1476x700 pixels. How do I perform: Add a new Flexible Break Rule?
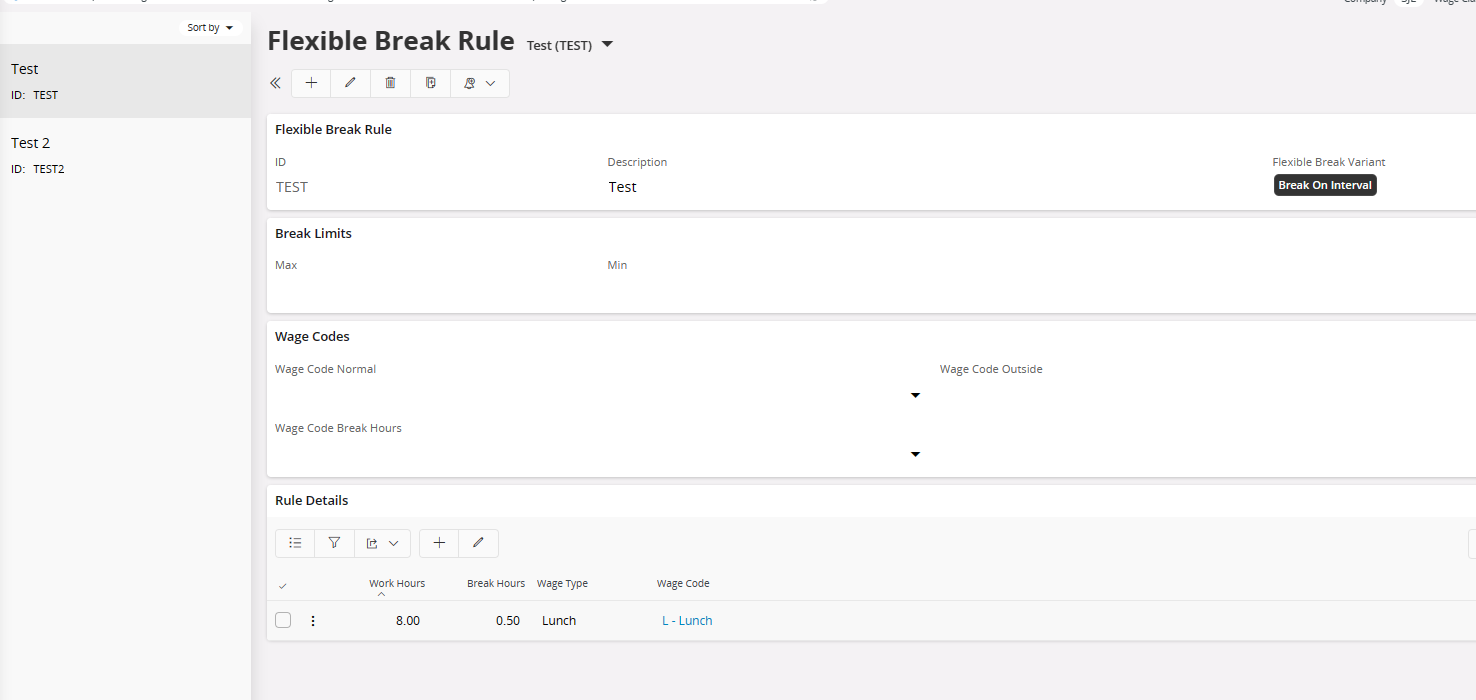pyautogui.click(x=311, y=83)
